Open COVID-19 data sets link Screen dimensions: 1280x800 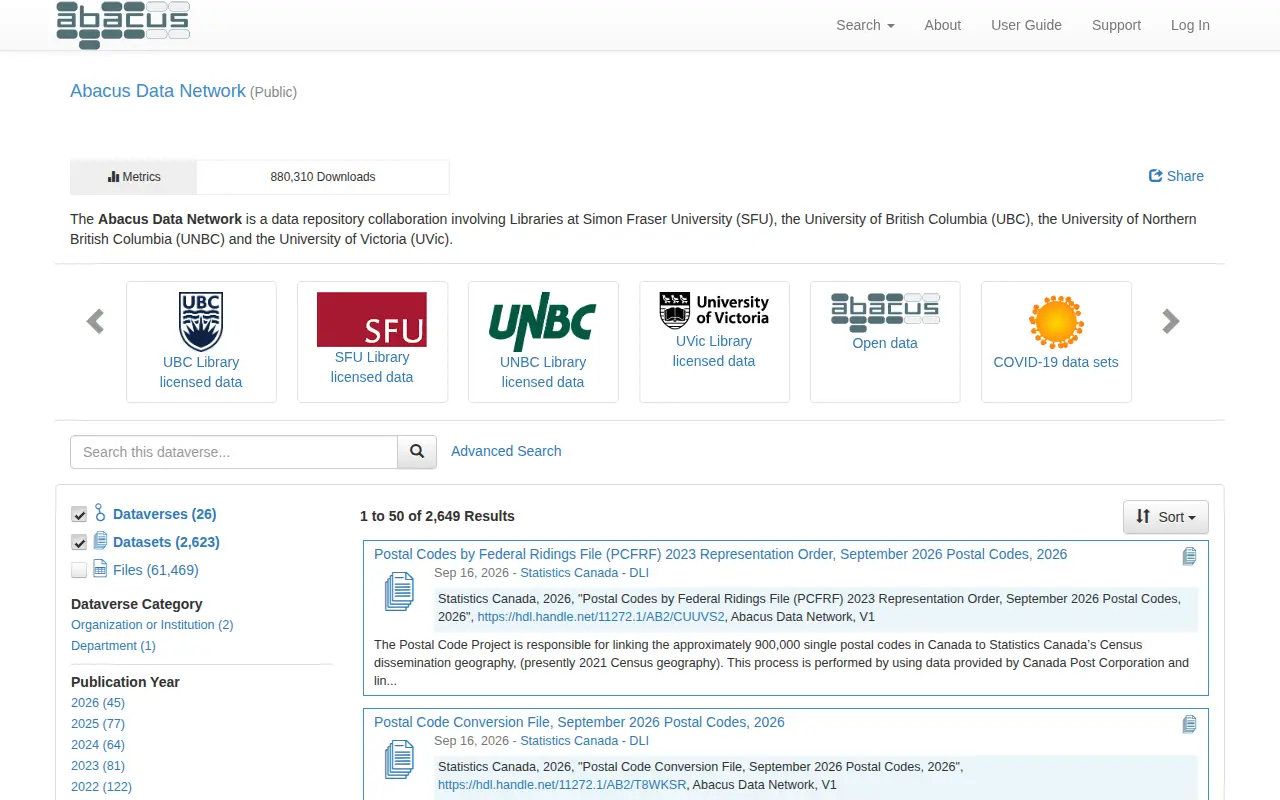pos(1056,362)
